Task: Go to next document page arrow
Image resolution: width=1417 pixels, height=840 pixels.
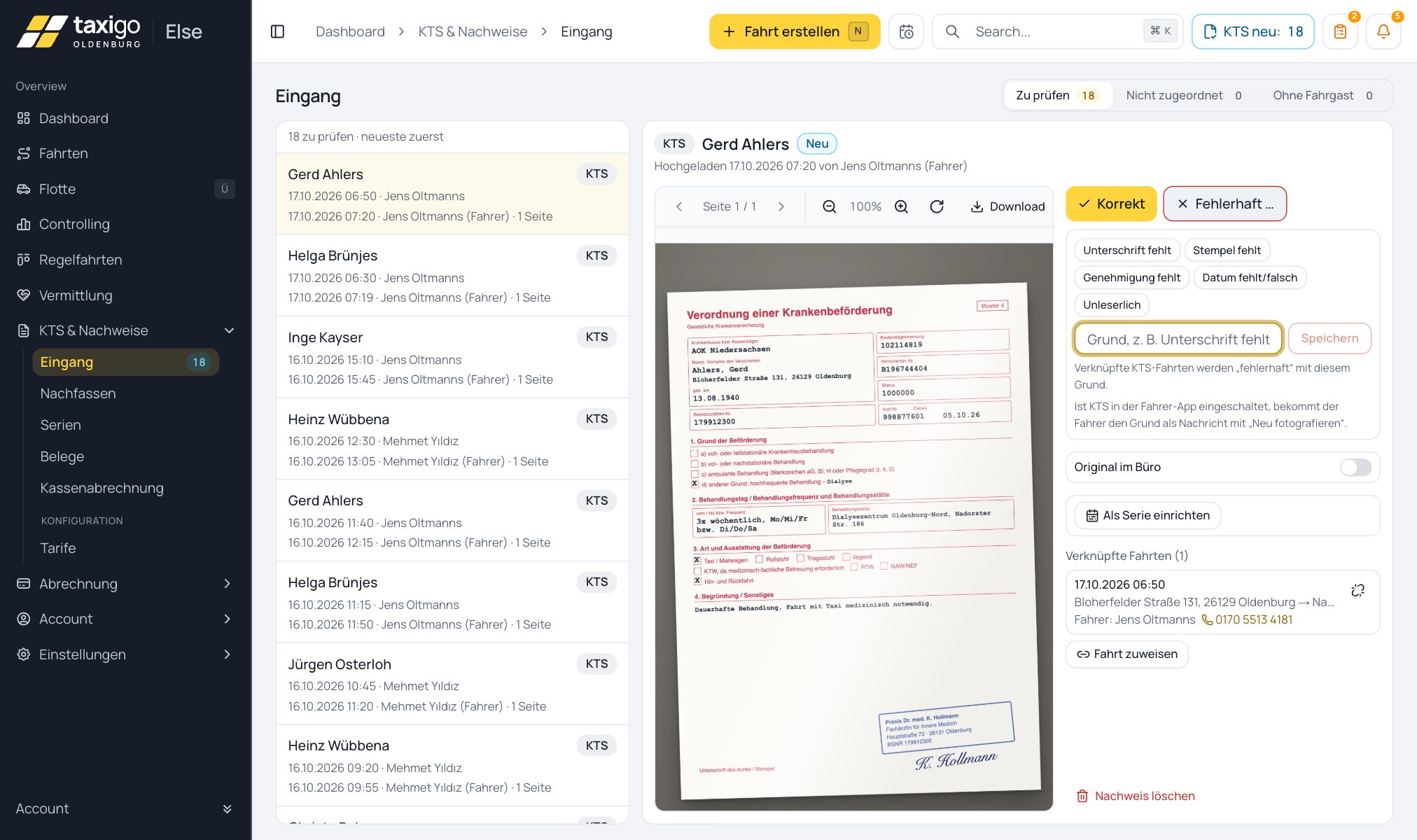Action: point(781,206)
